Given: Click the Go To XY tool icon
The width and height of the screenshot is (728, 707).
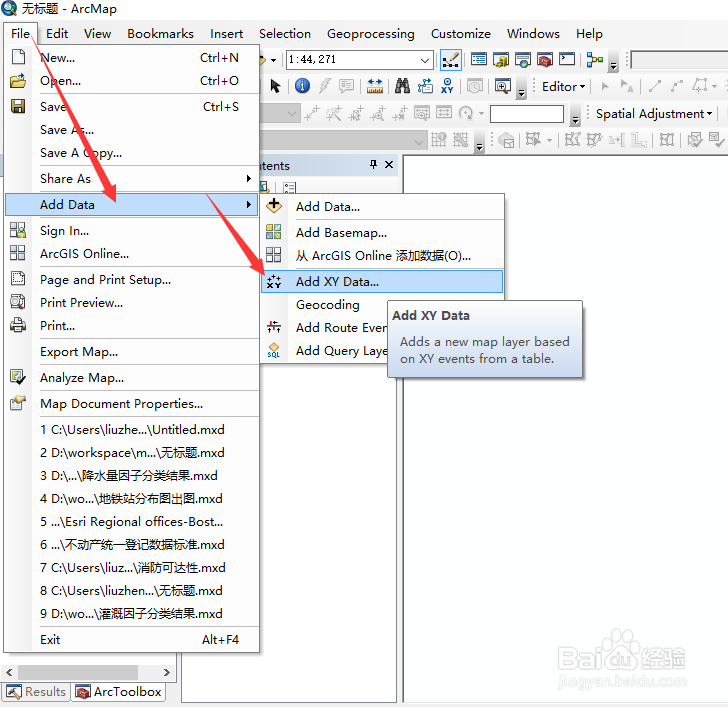Looking at the screenshot, I should (x=447, y=86).
